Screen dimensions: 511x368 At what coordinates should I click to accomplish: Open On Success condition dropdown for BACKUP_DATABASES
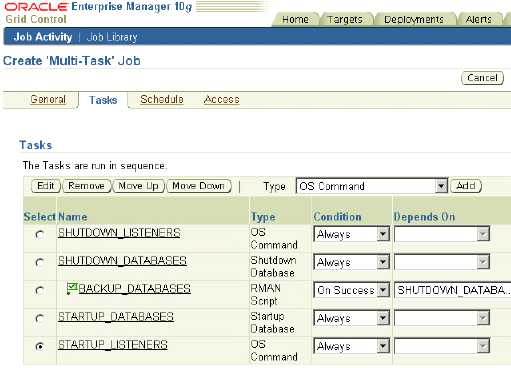click(351, 290)
